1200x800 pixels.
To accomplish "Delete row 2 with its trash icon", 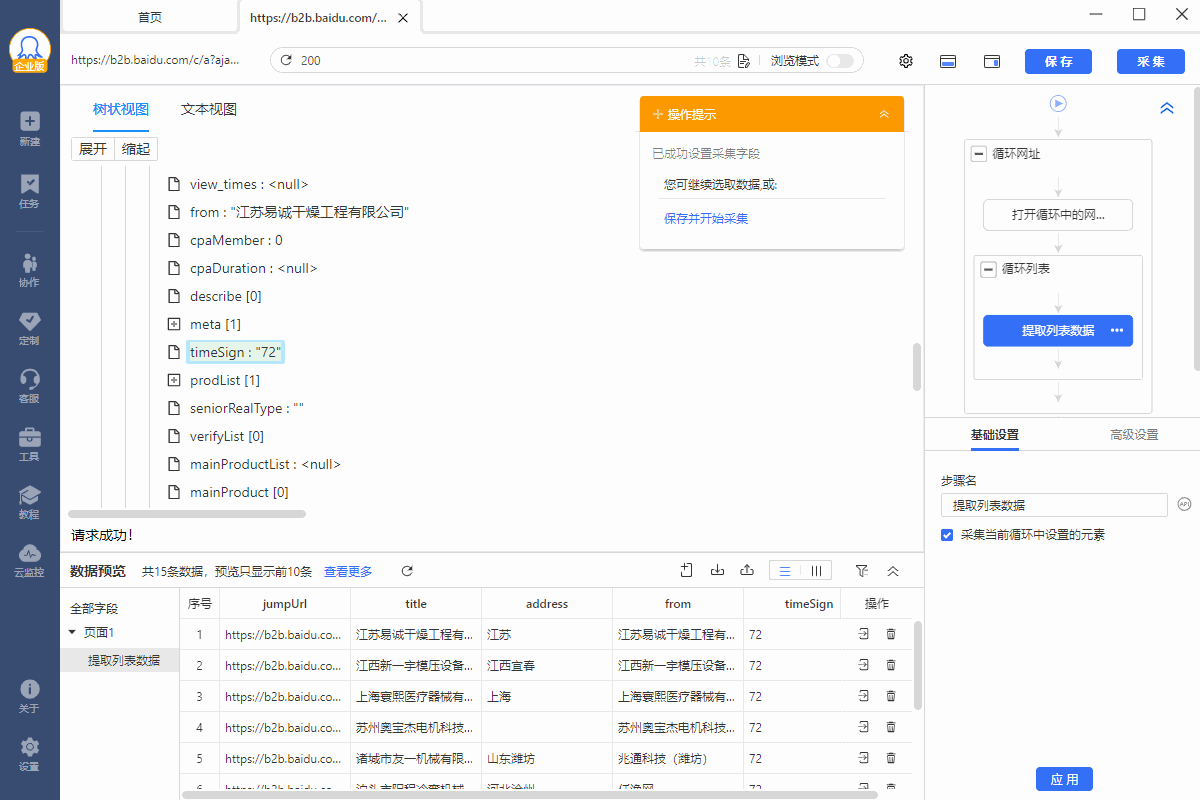I will [891, 665].
